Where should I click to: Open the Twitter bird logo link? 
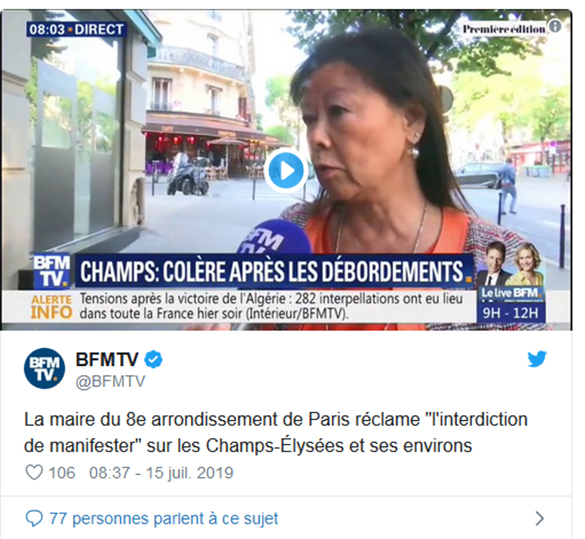pyautogui.click(x=537, y=359)
